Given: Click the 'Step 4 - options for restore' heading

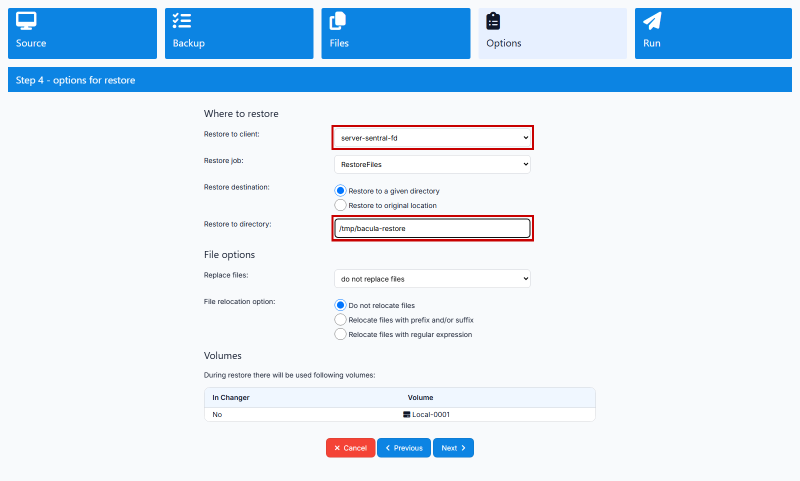Looking at the screenshot, I should [76, 80].
